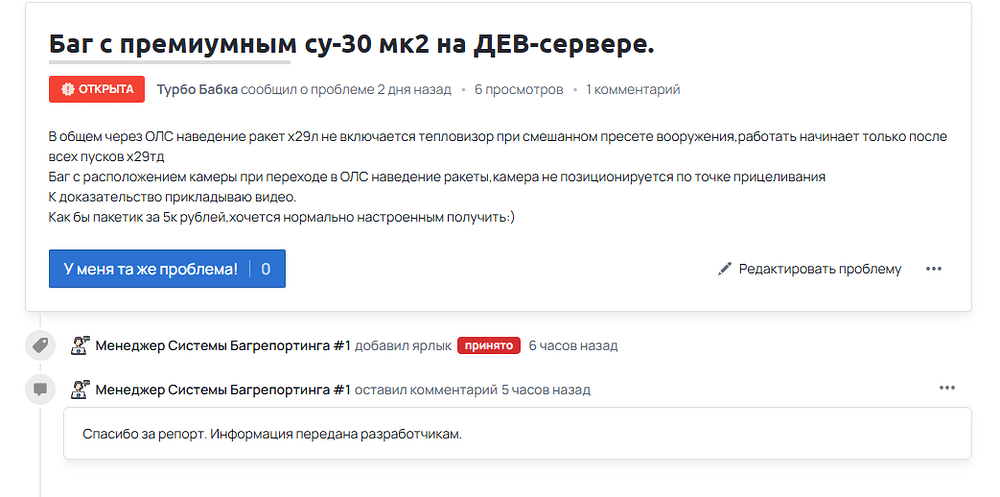This screenshot has height=497, width=1000.
Task: Open the three-dot menu of the issue card
Action: 934,269
